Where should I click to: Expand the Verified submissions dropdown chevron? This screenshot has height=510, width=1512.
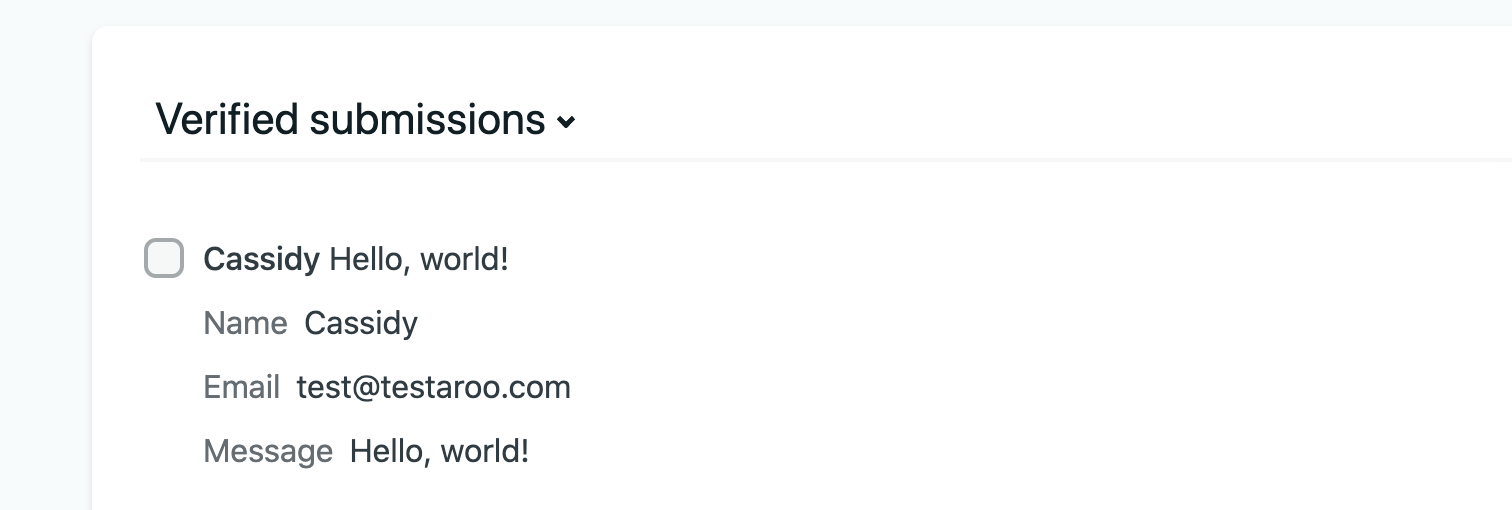(x=566, y=122)
